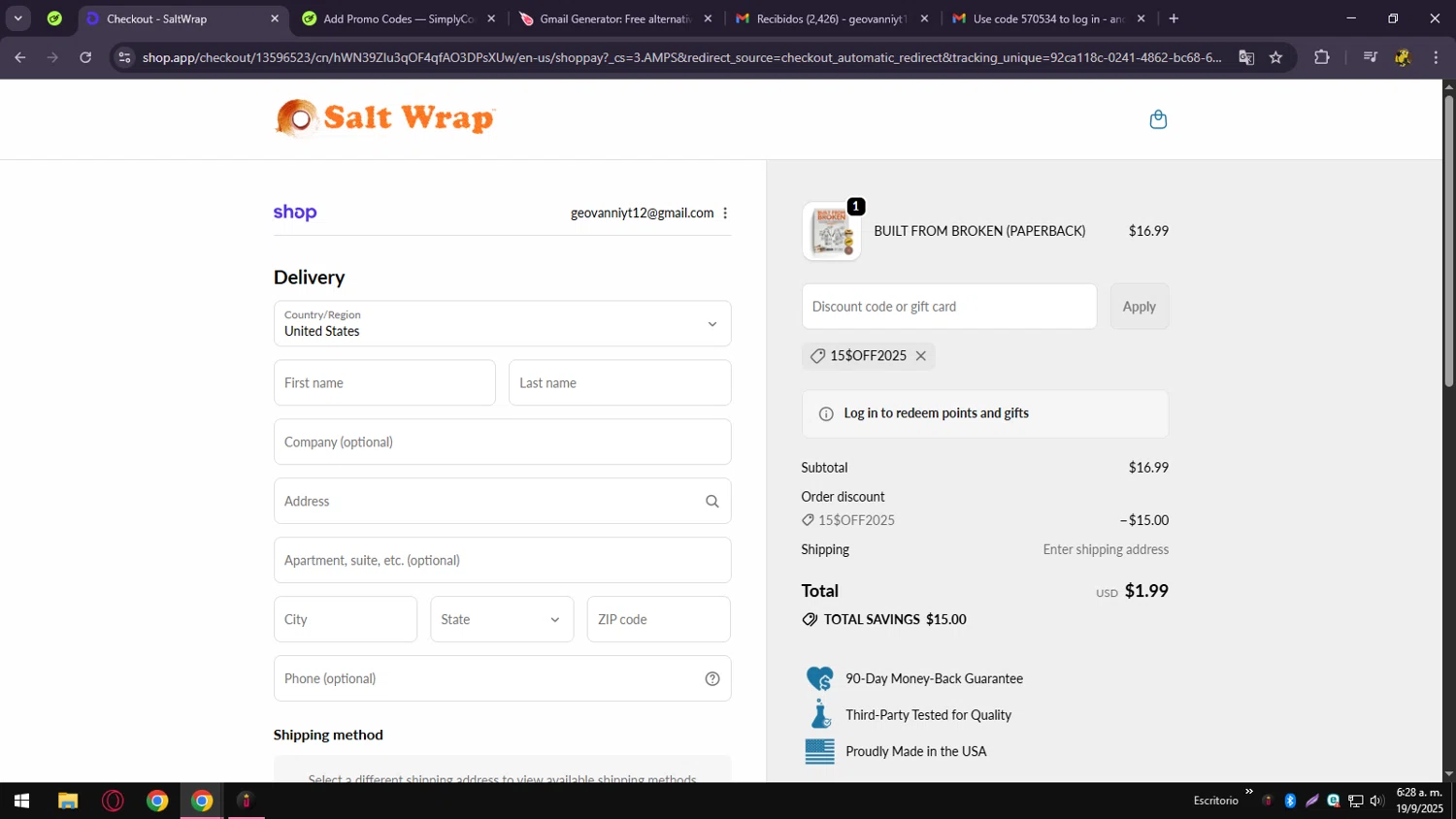Focus the Phone (optional) field
1456x819 pixels.
[x=503, y=679]
